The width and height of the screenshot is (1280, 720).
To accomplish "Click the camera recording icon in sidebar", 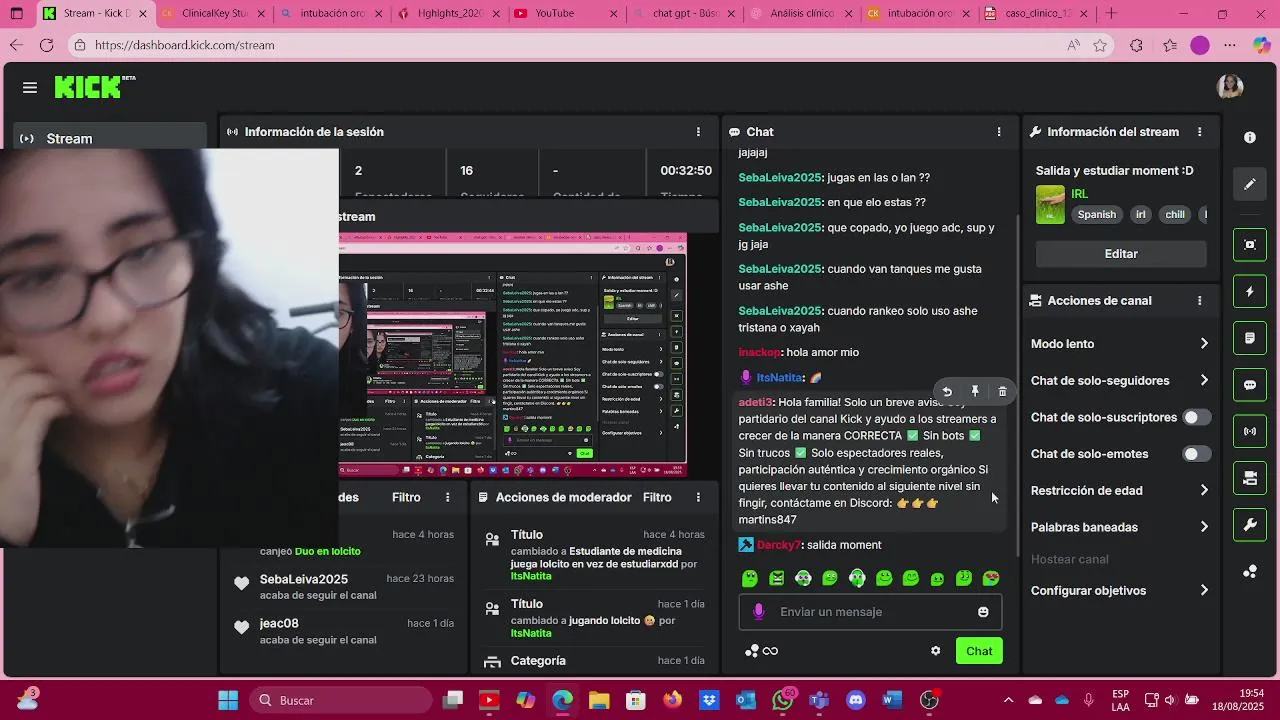I will pos(1250,478).
